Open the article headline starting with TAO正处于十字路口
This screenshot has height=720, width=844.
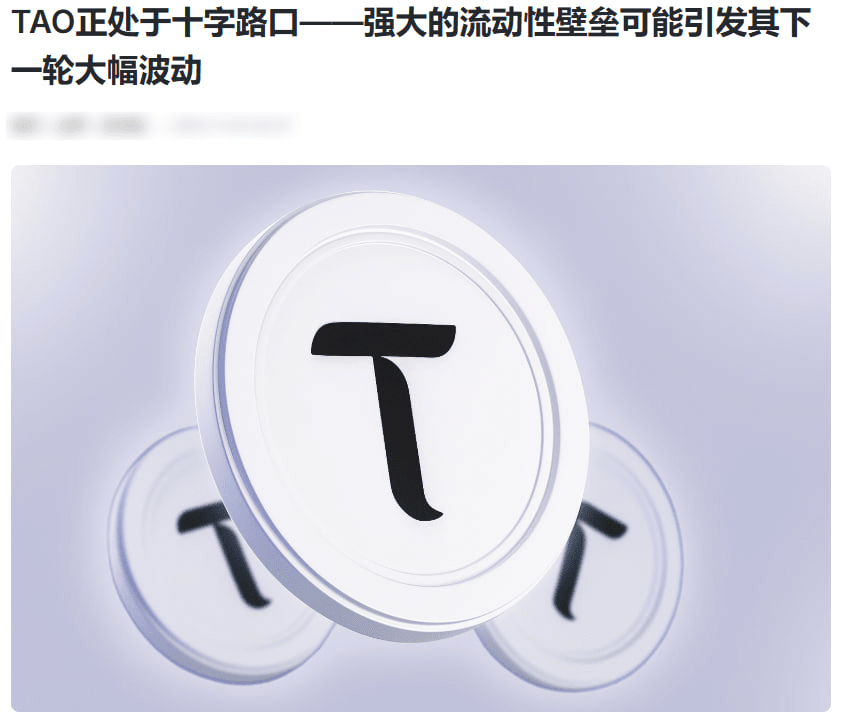[x=411, y=47]
